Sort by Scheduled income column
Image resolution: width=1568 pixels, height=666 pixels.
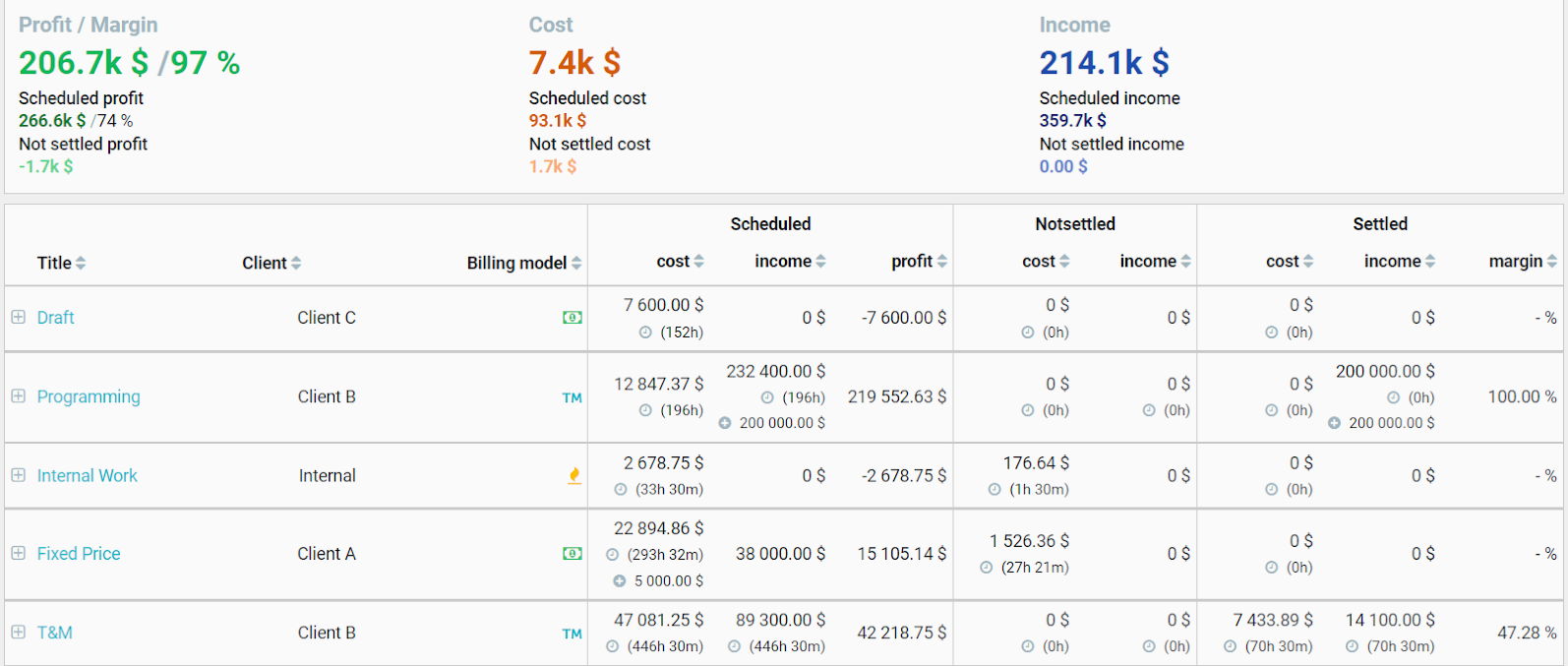[x=791, y=261]
